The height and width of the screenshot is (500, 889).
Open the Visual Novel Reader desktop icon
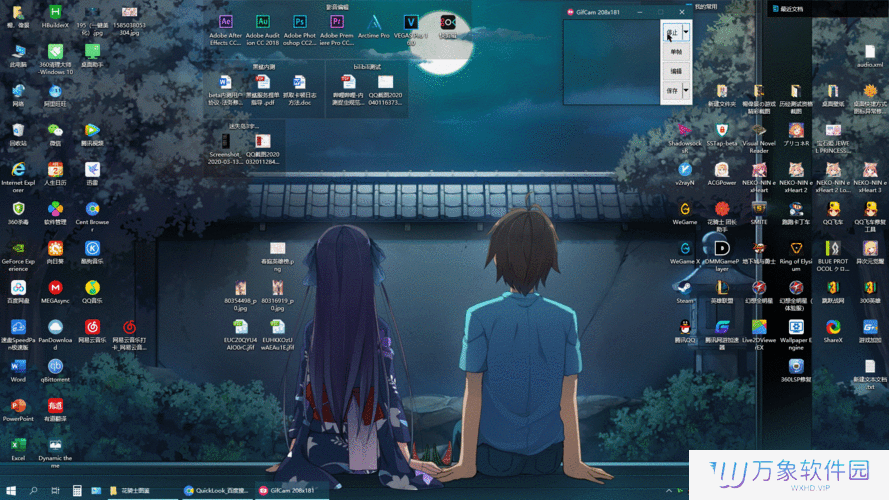tap(759, 138)
